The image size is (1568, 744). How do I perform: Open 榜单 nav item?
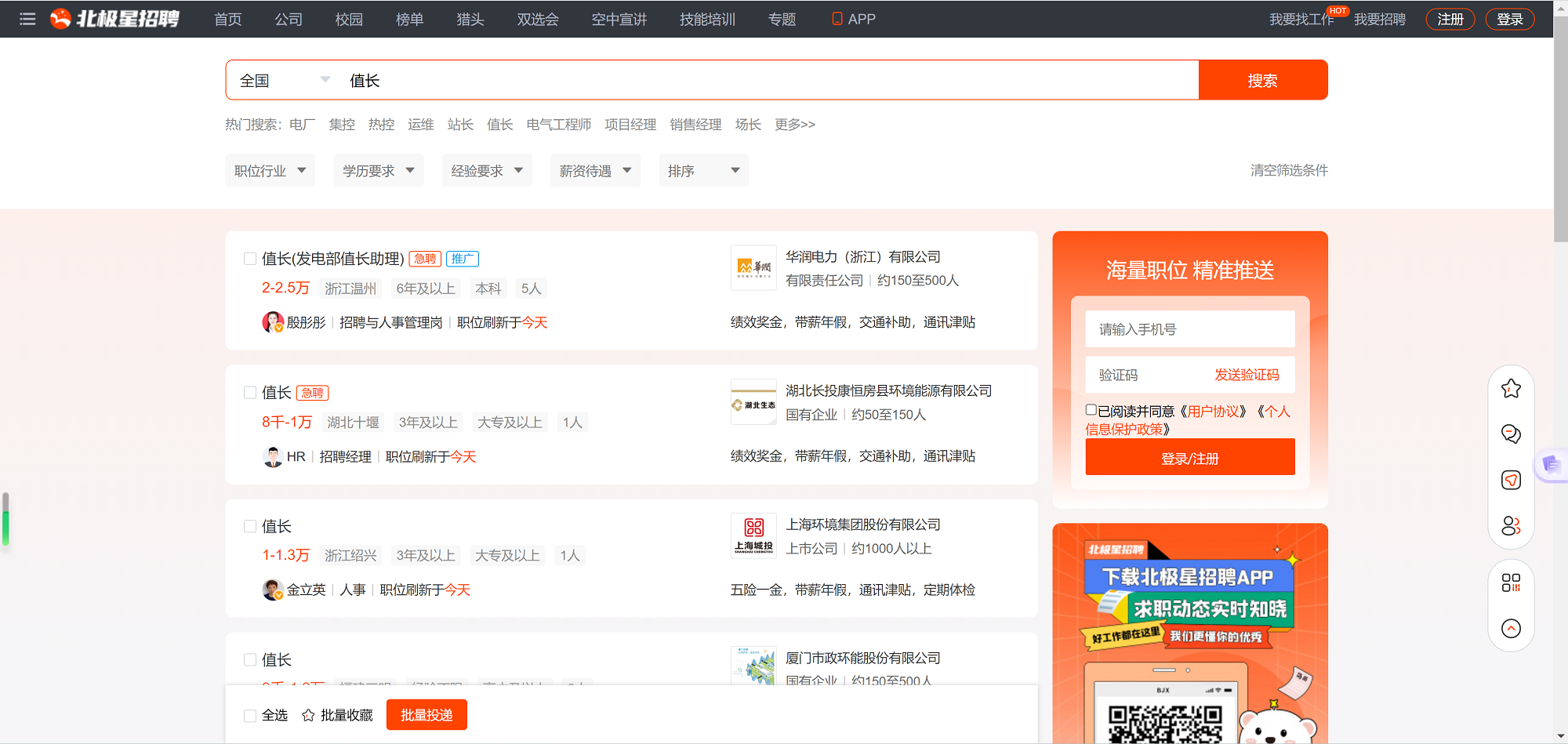(x=409, y=19)
